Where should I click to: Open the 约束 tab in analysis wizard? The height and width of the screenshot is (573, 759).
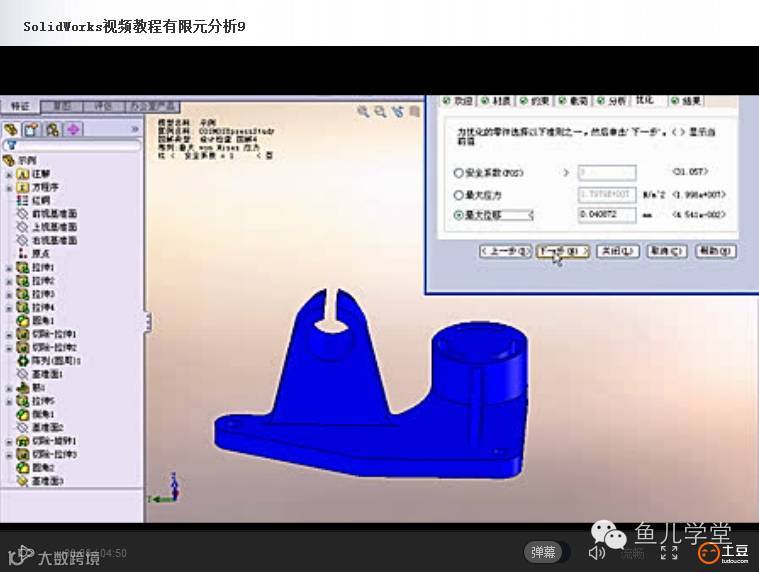coord(535,101)
